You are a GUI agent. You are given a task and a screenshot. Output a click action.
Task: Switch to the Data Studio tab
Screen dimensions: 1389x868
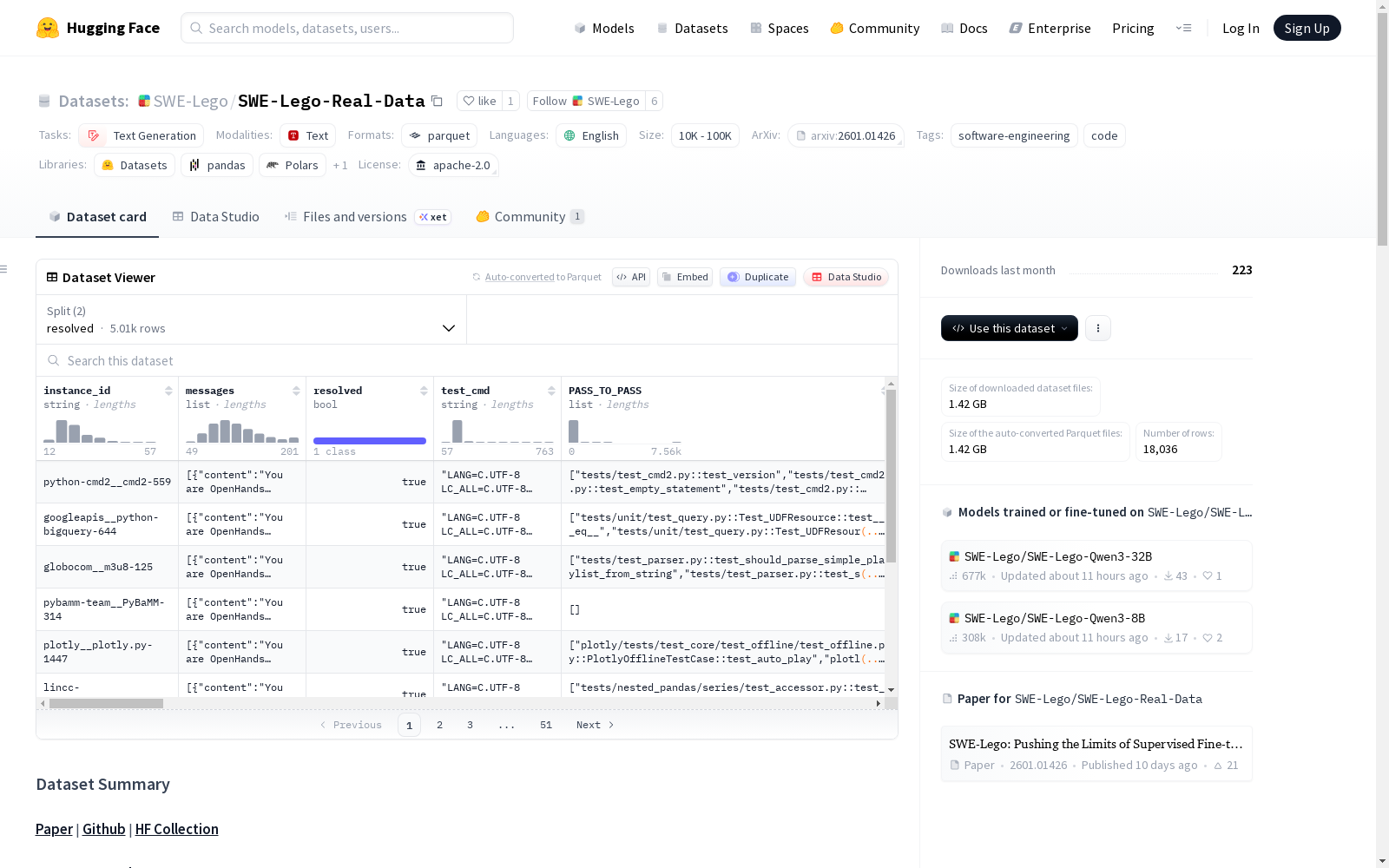pyautogui.click(x=215, y=217)
